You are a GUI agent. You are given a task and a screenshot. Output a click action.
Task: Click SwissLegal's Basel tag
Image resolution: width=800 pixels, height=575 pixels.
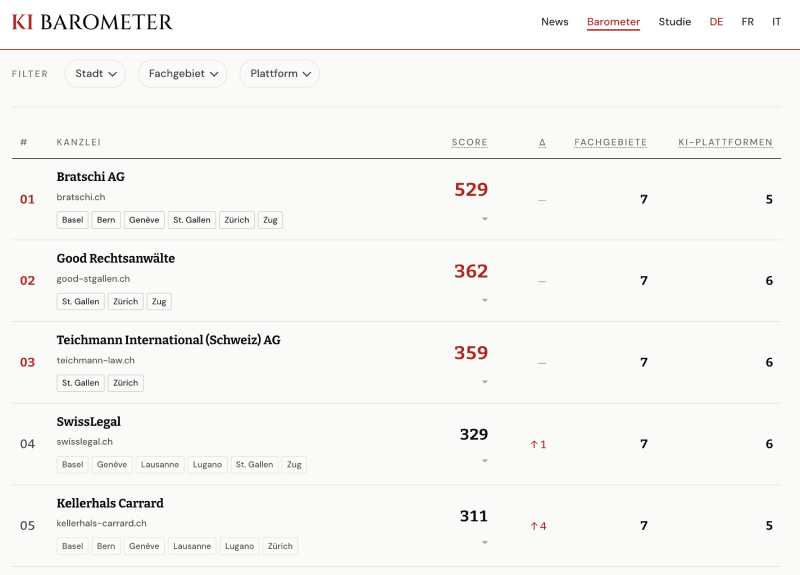click(72, 465)
